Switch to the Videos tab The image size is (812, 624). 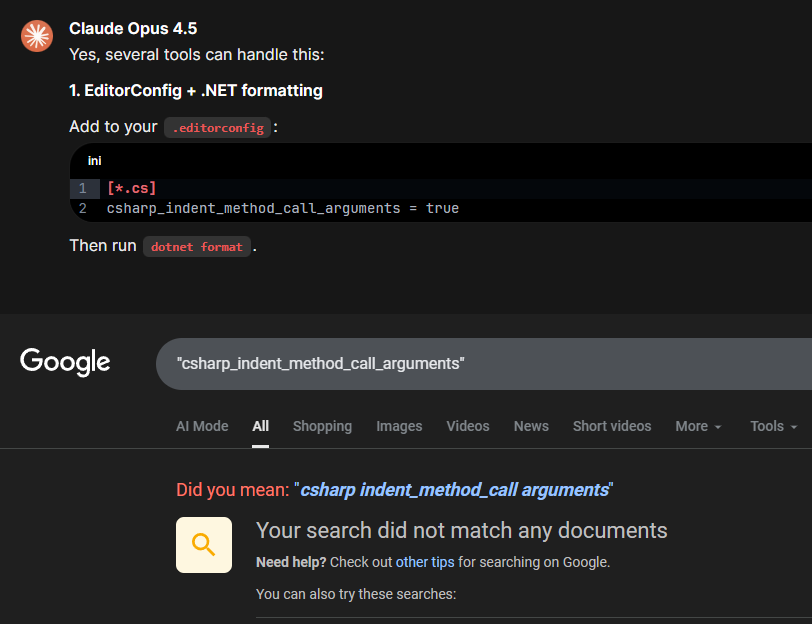pyautogui.click(x=468, y=426)
